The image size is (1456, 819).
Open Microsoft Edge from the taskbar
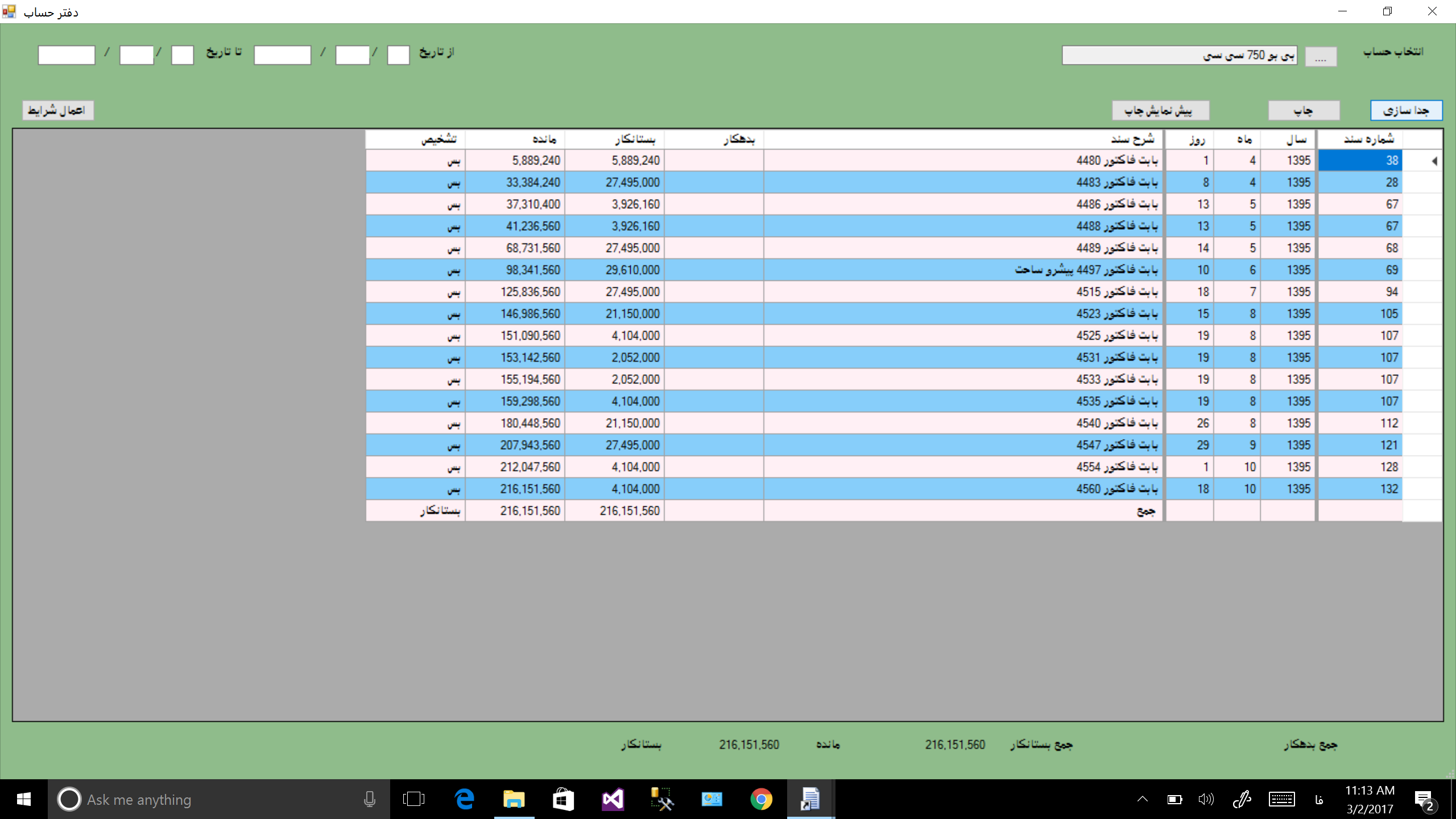point(465,799)
